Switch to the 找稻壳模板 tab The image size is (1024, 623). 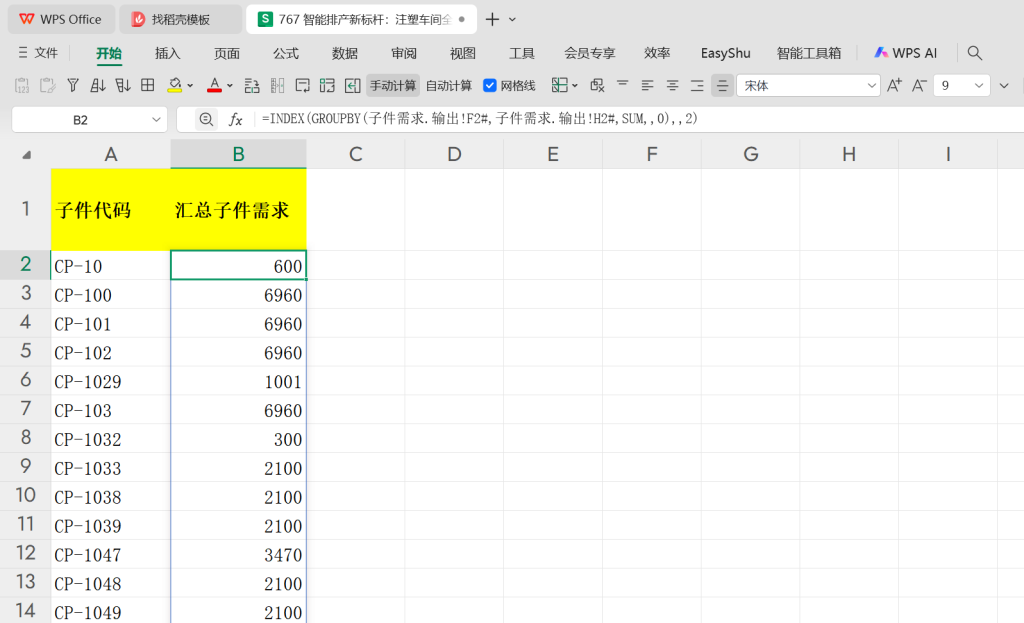point(180,20)
